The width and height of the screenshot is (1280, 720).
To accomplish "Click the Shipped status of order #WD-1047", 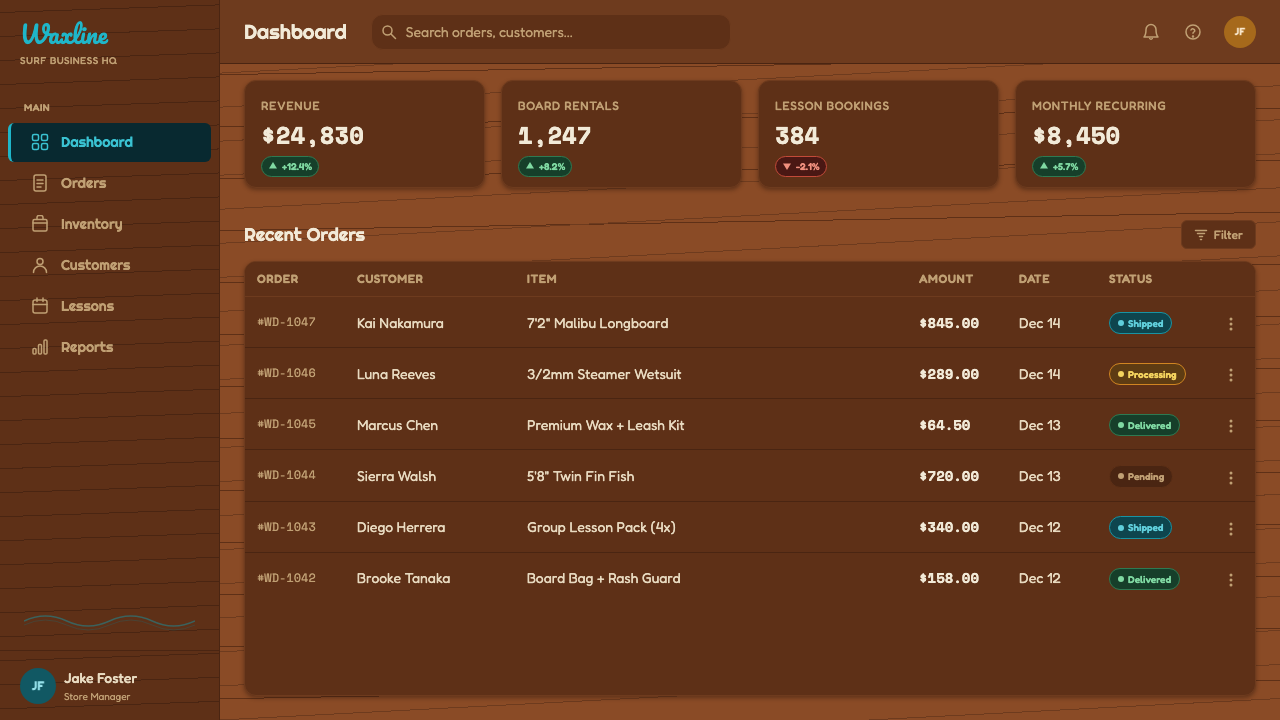I will click(1140, 324).
